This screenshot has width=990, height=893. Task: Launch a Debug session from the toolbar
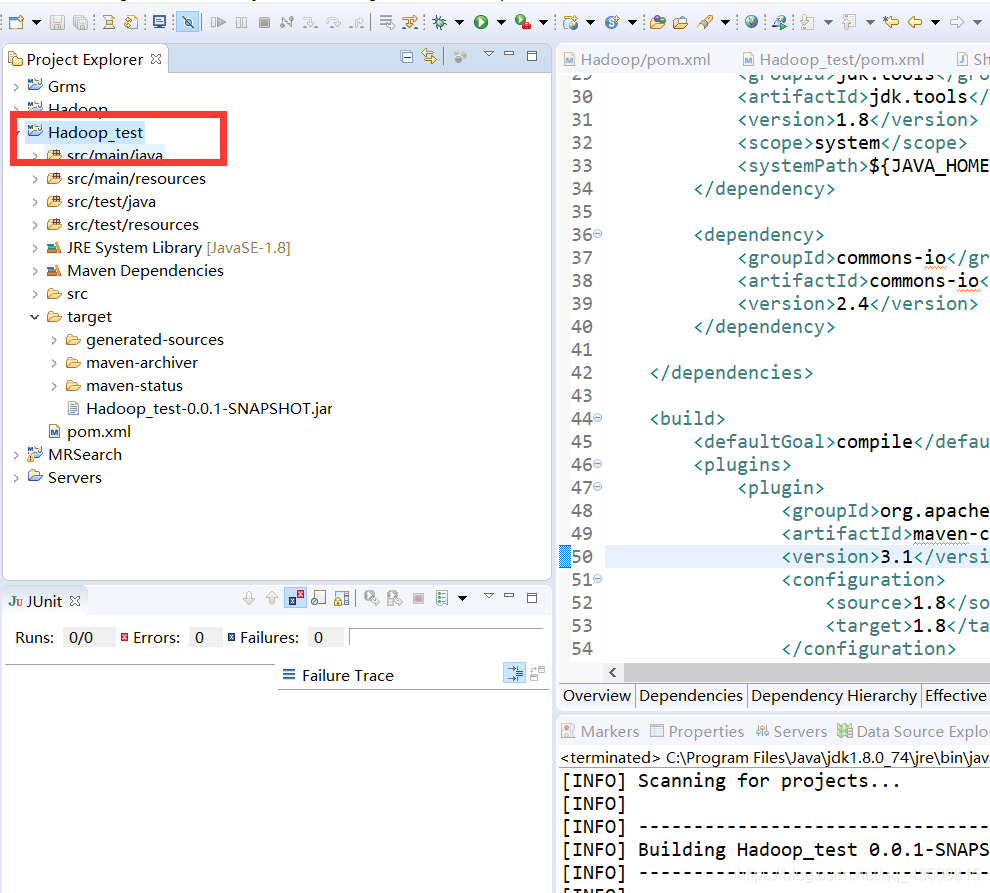(x=441, y=21)
